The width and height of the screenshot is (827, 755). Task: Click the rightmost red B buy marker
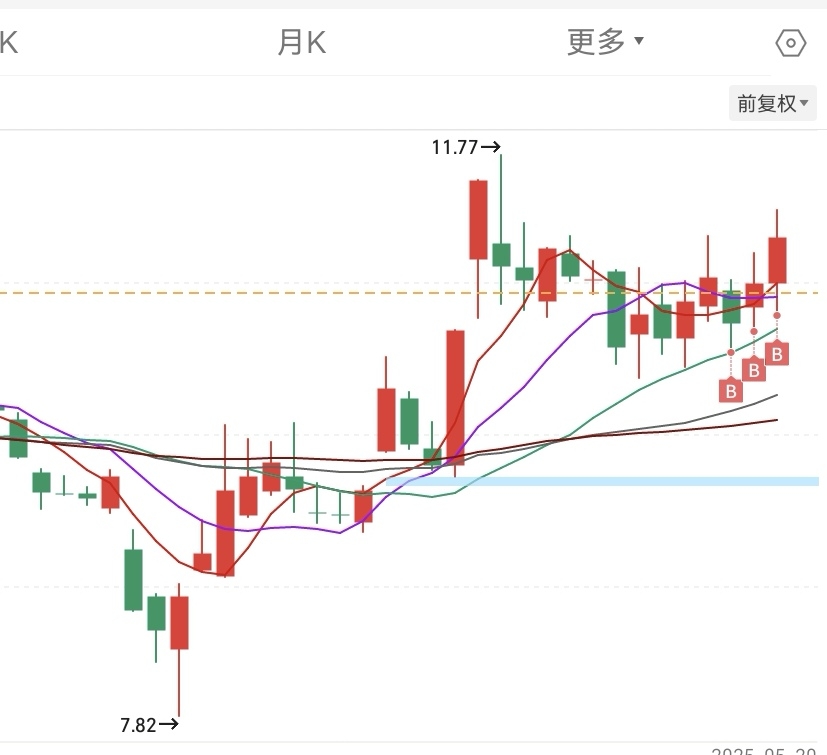click(x=777, y=353)
